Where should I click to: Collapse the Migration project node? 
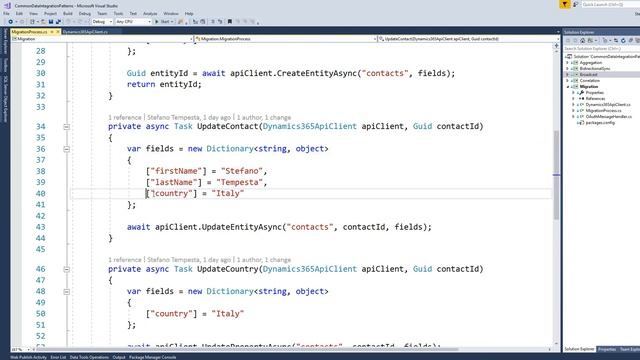tap(567, 87)
